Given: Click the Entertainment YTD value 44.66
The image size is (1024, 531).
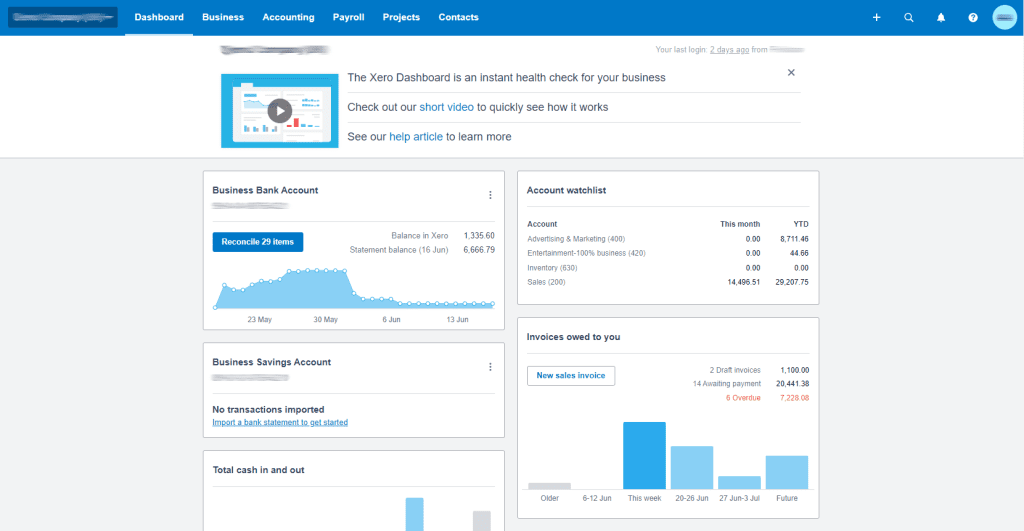Looking at the screenshot, I should click(799, 253).
